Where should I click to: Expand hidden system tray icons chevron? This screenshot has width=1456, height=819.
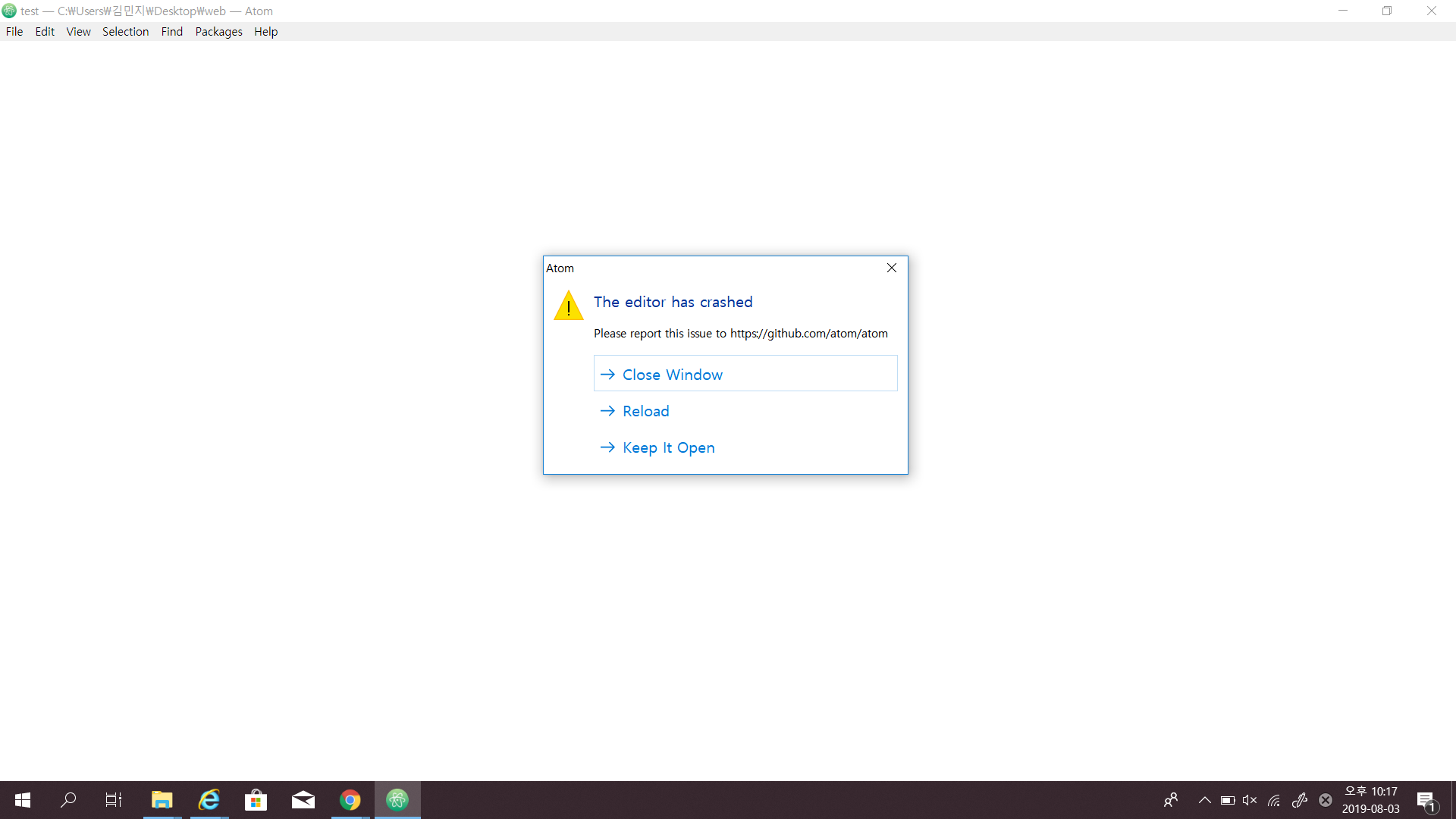click(x=1204, y=800)
